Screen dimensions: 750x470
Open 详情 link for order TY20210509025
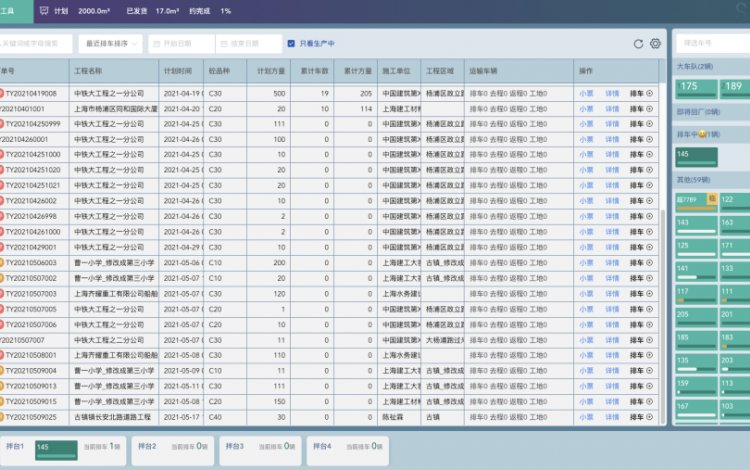click(612, 417)
